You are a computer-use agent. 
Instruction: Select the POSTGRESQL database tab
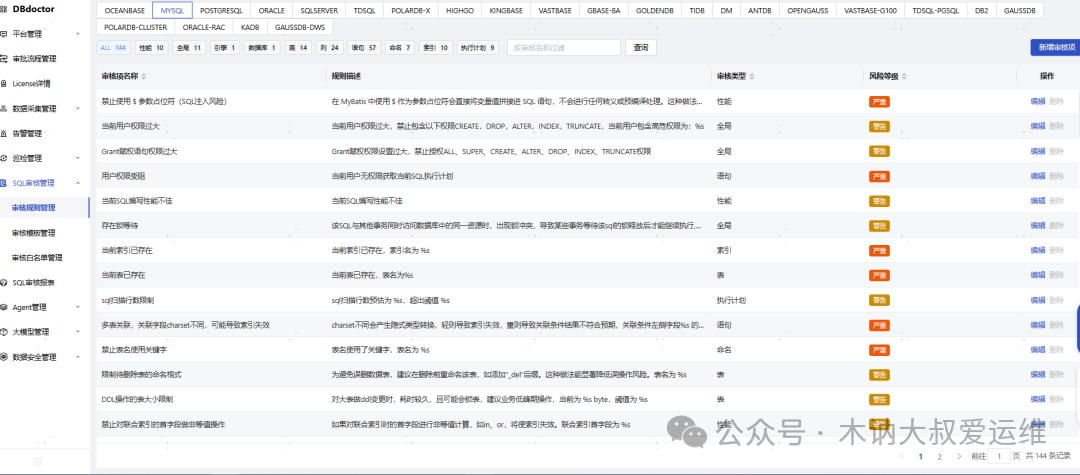click(x=222, y=11)
